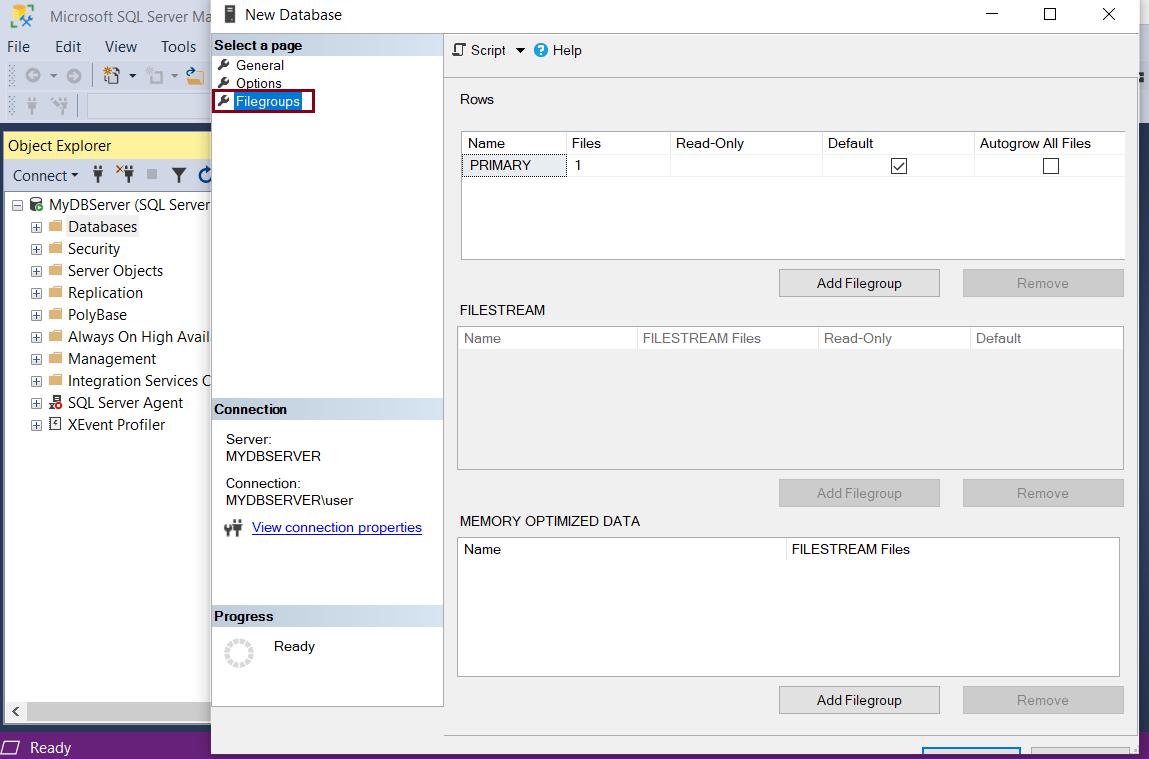The width and height of the screenshot is (1149, 759).
Task: Refresh Object Explorer using the refresh icon
Action: click(205, 175)
